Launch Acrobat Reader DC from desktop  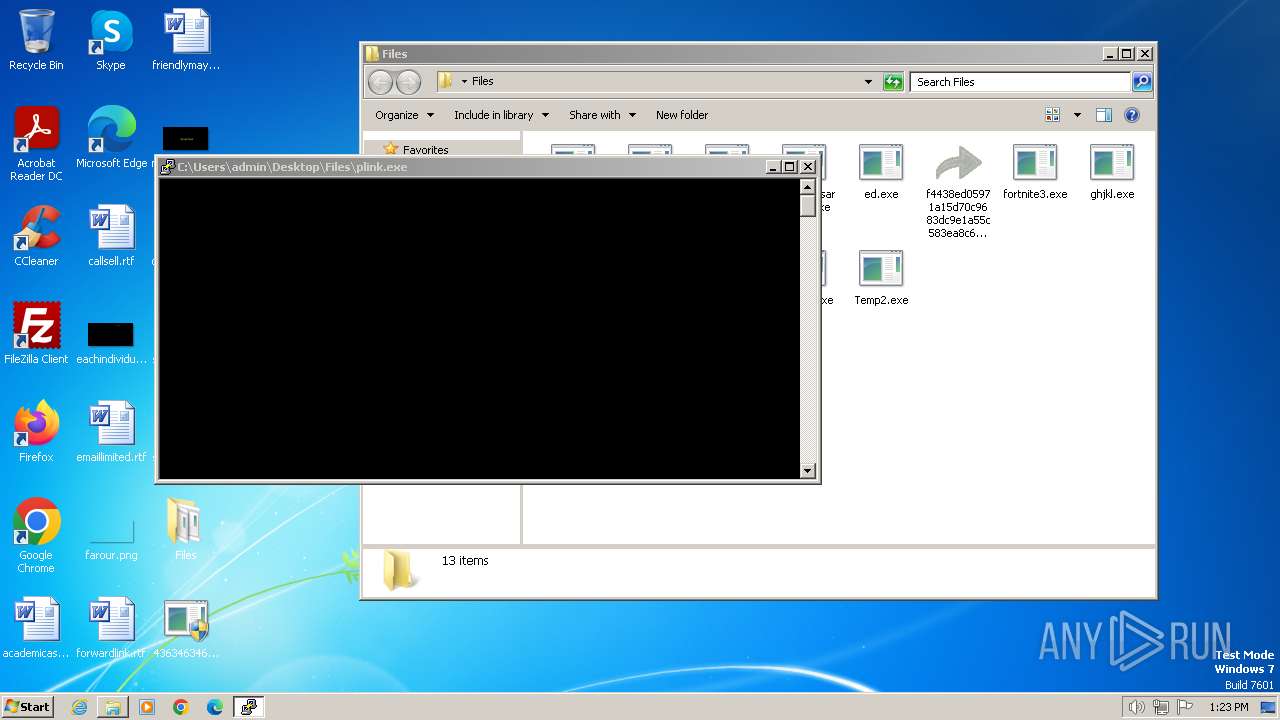click(36, 144)
